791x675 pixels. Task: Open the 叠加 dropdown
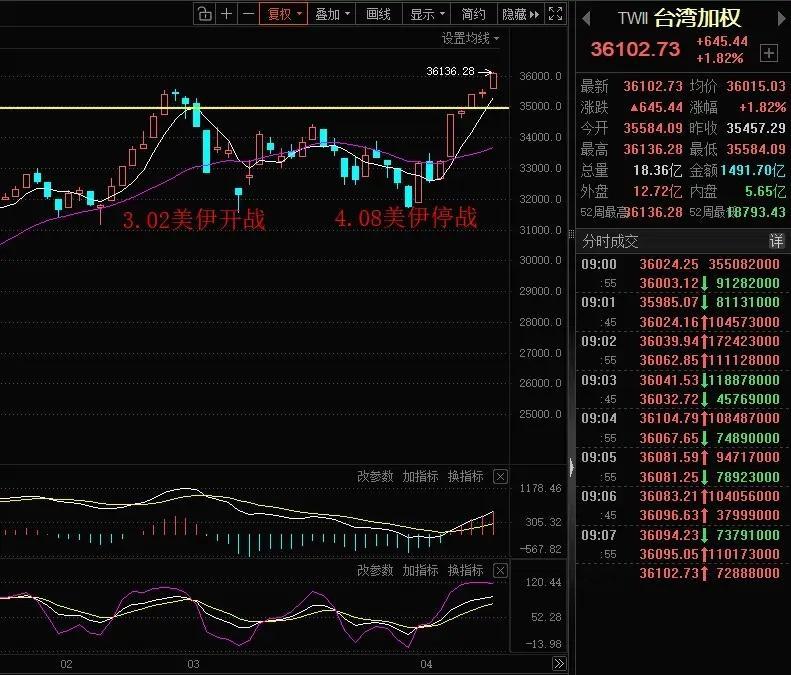point(332,14)
